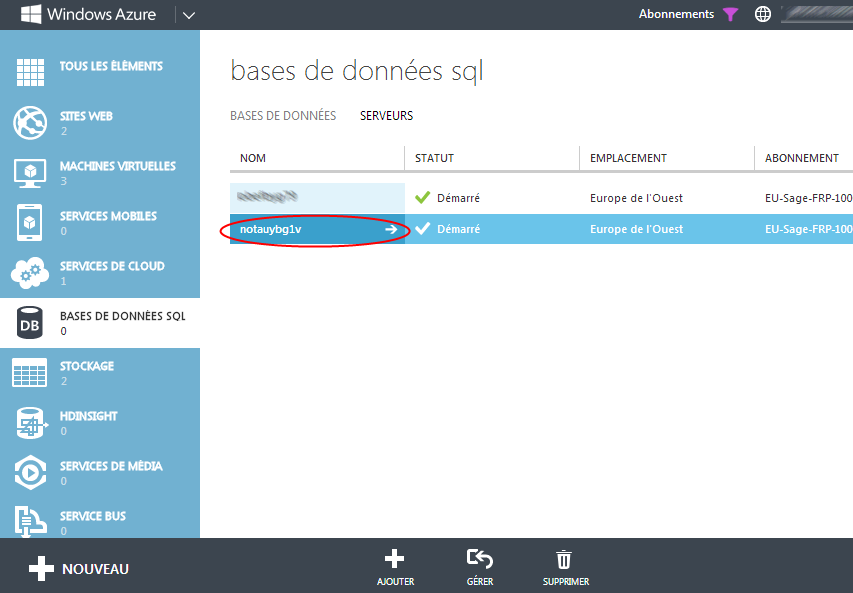Click the arrow next to notauybg1v
Screen dimensions: 853x593
391,230
